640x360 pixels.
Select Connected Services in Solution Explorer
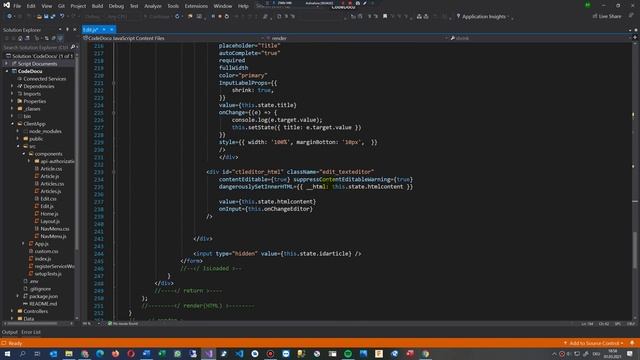(x=44, y=79)
